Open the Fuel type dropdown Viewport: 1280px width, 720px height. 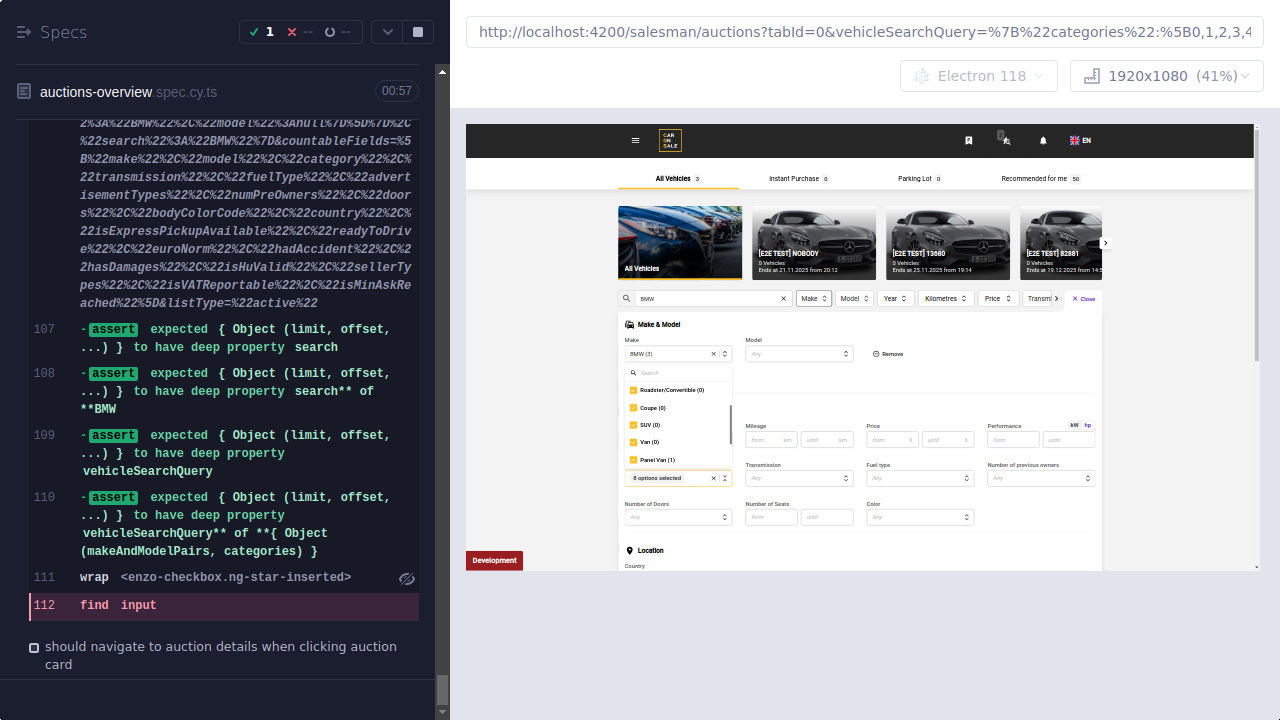click(920, 477)
